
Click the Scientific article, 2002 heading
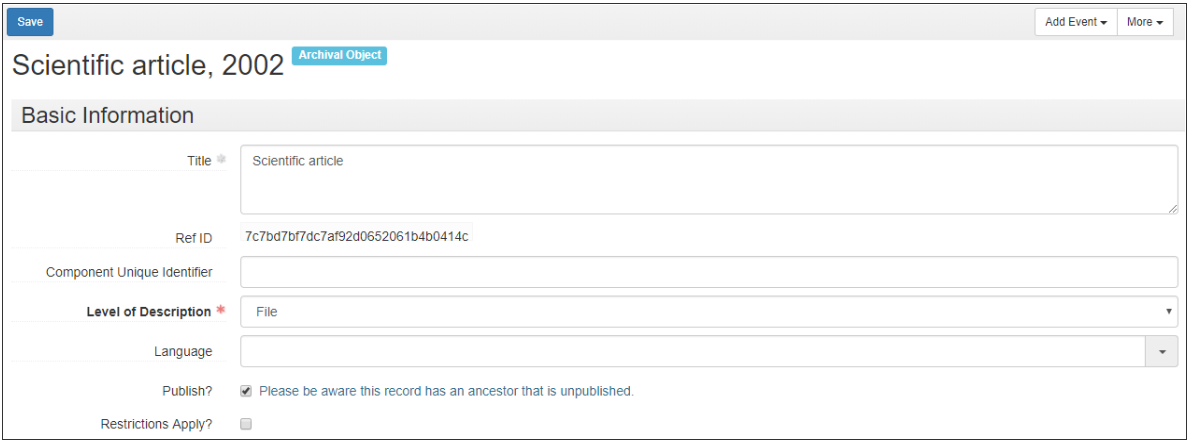(148, 66)
